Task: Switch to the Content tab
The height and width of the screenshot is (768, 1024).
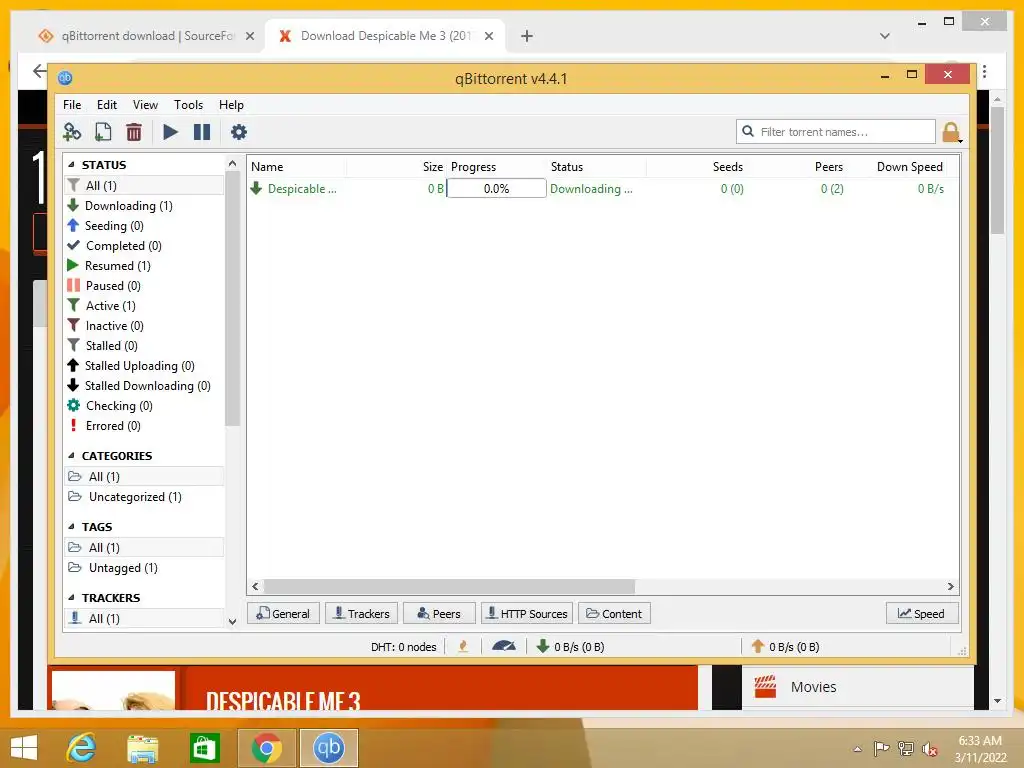Action: click(615, 614)
